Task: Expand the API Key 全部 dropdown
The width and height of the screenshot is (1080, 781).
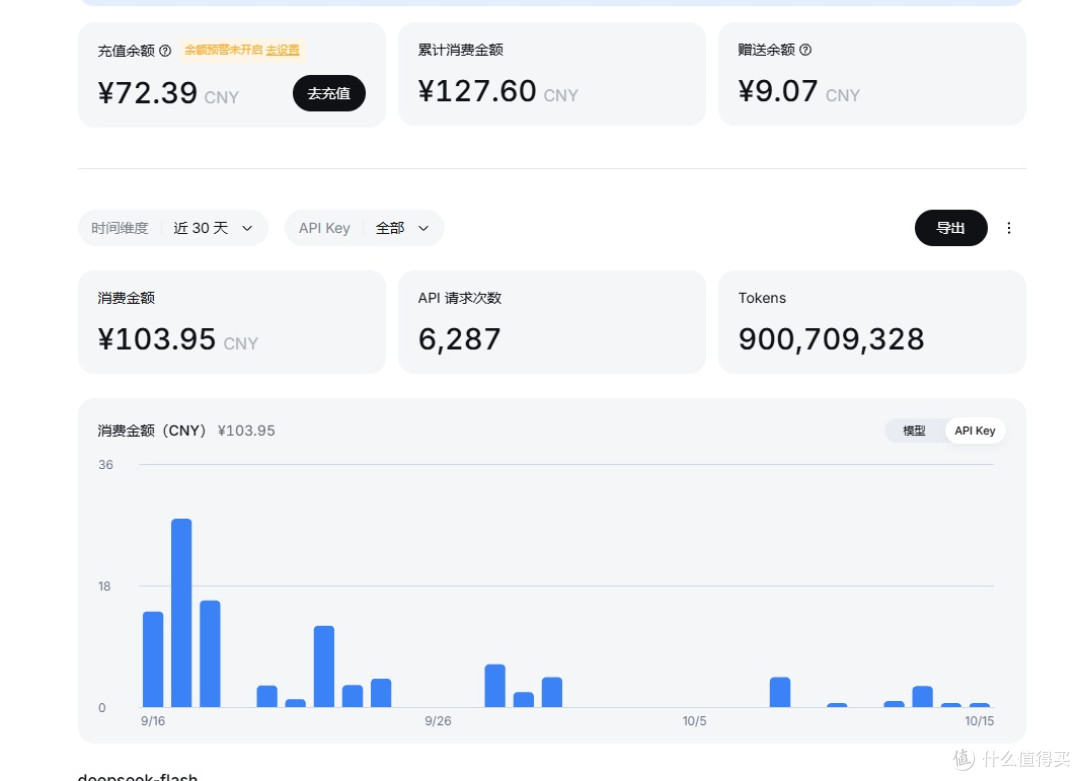Action: [x=364, y=228]
